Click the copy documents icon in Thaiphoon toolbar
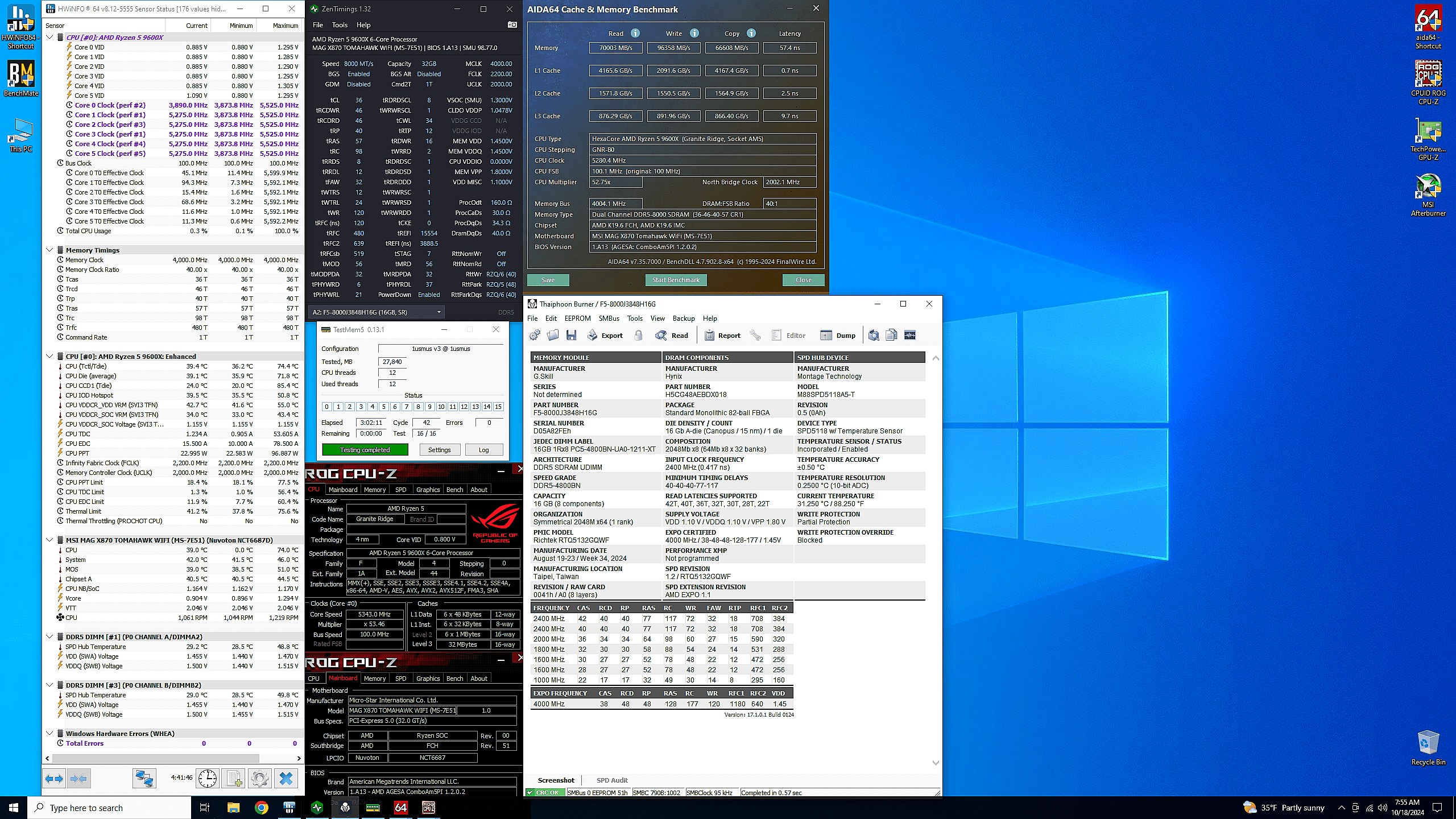The height and width of the screenshot is (819, 1456). (x=892, y=336)
